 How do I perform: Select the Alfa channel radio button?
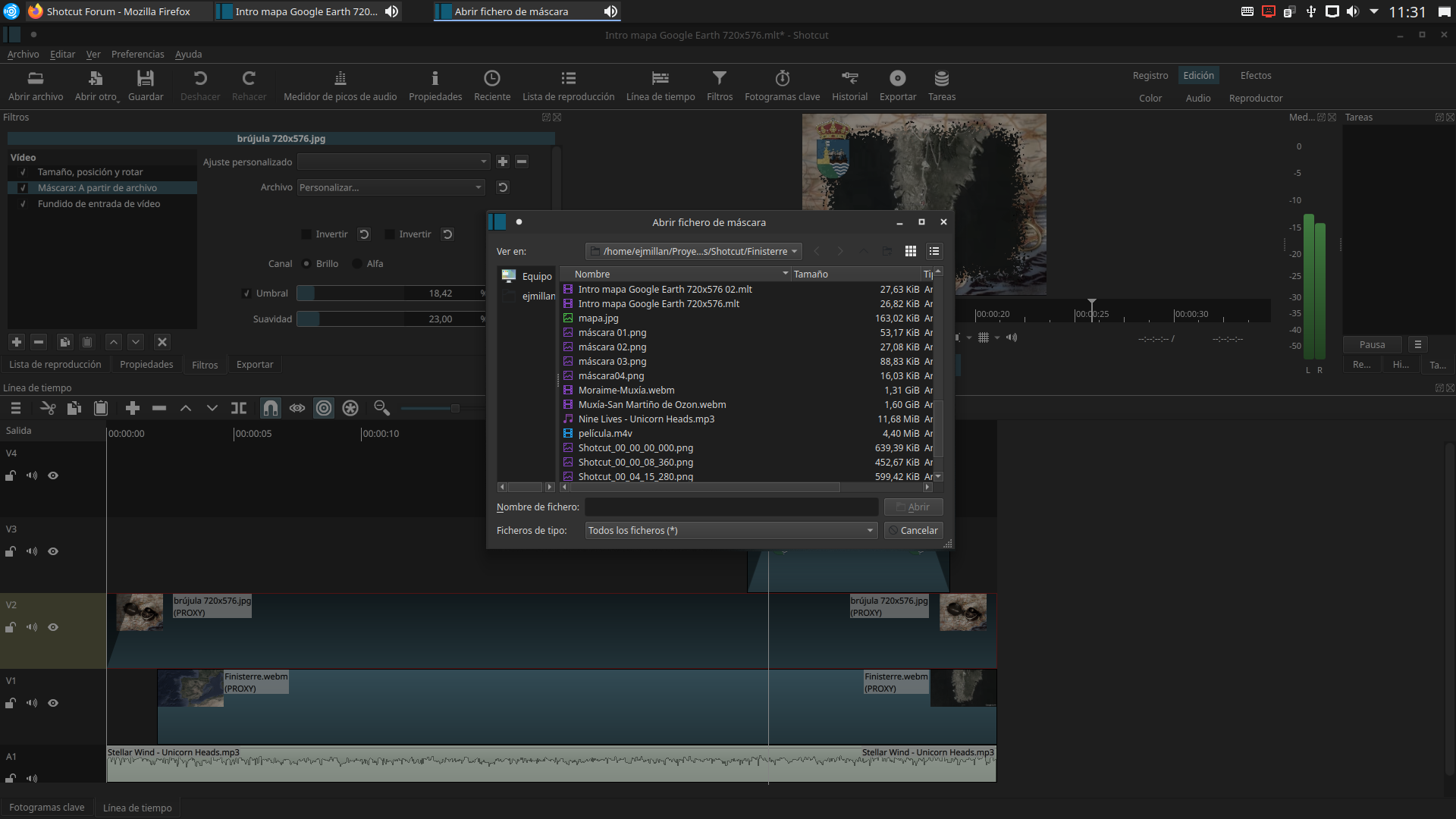pyautogui.click(x=357, y=264)
